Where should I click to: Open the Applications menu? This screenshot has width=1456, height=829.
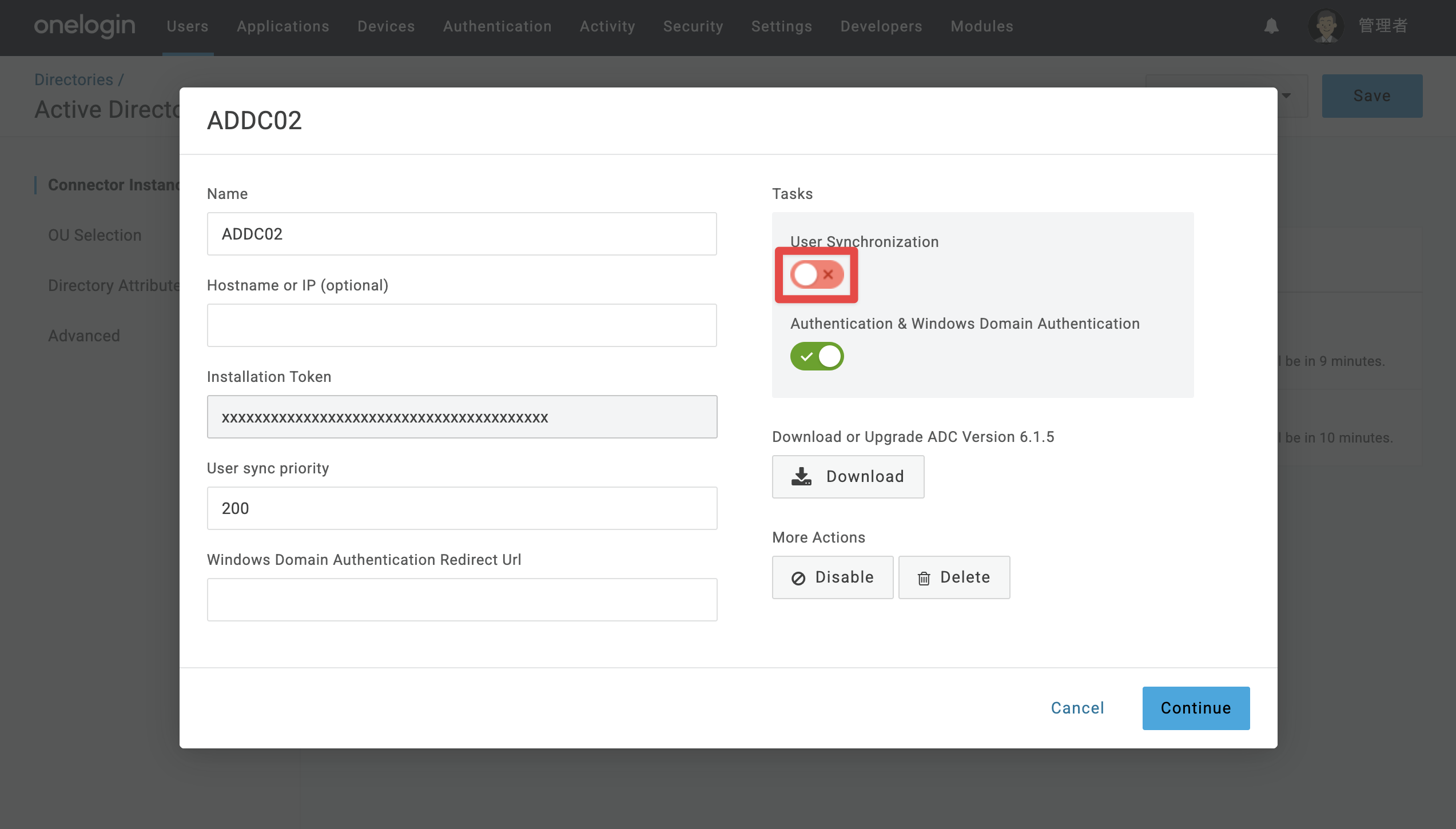click(283, 26)
